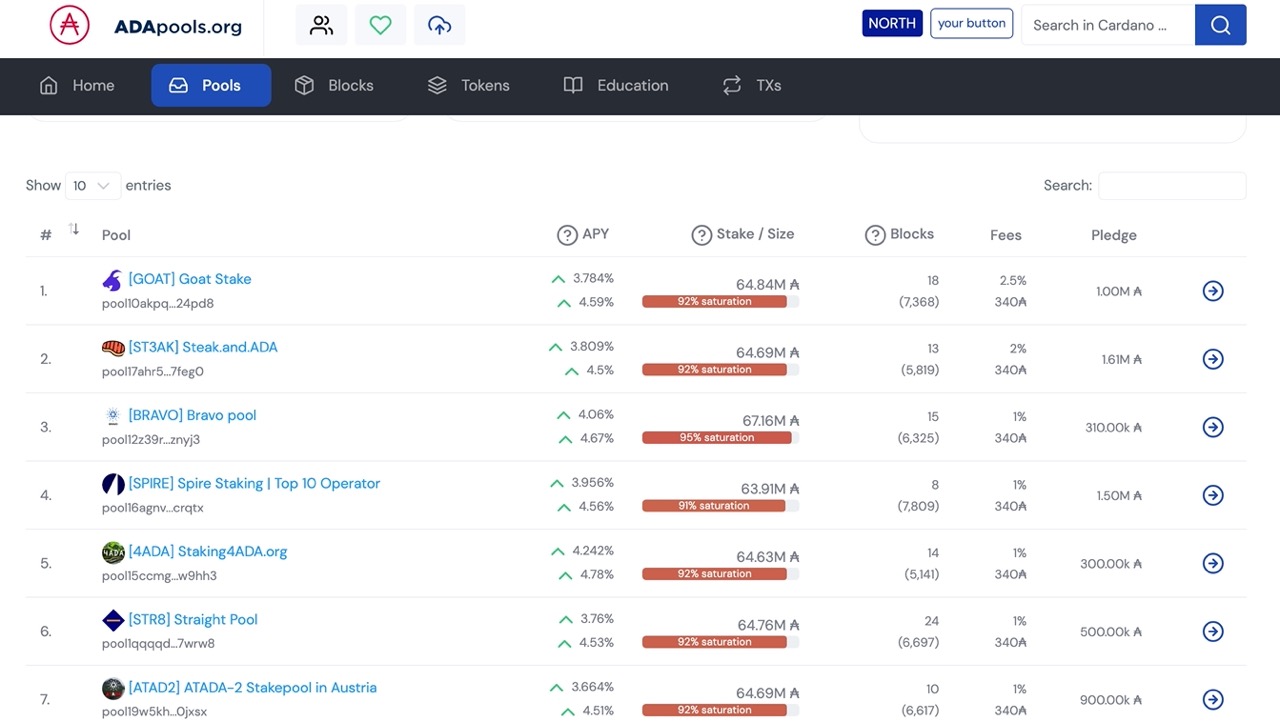Focus the table Search input field
Screen dimensions: 1280x722
coord(1171,186)
